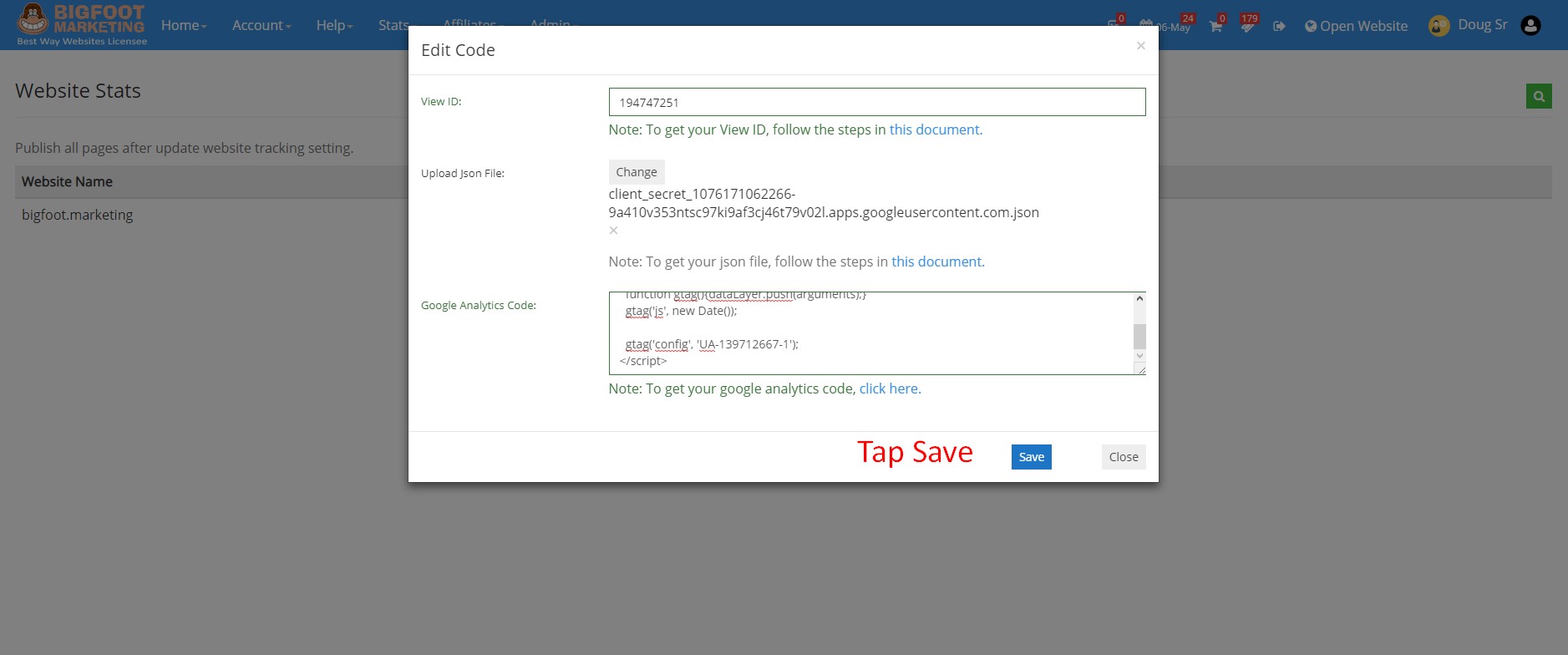This screenshot has width=1568, height=655.
Task: Click the blue Save button
Action: 1031,457
